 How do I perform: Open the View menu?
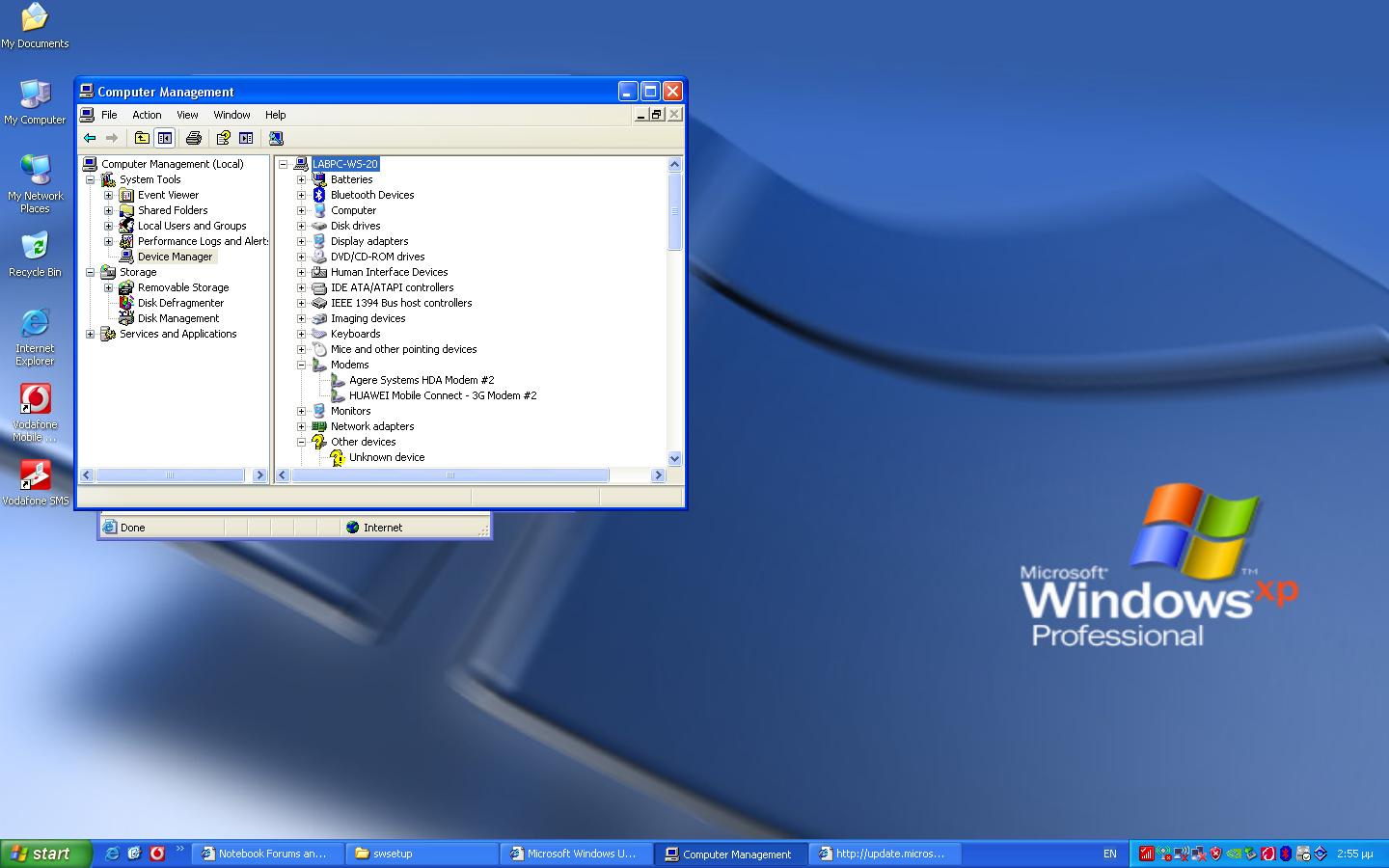[187, 115]
